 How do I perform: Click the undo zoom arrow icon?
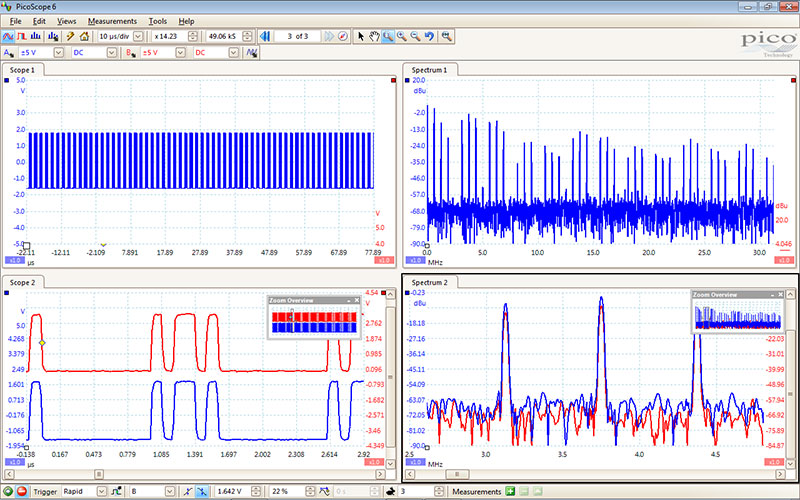click(430, 36)
